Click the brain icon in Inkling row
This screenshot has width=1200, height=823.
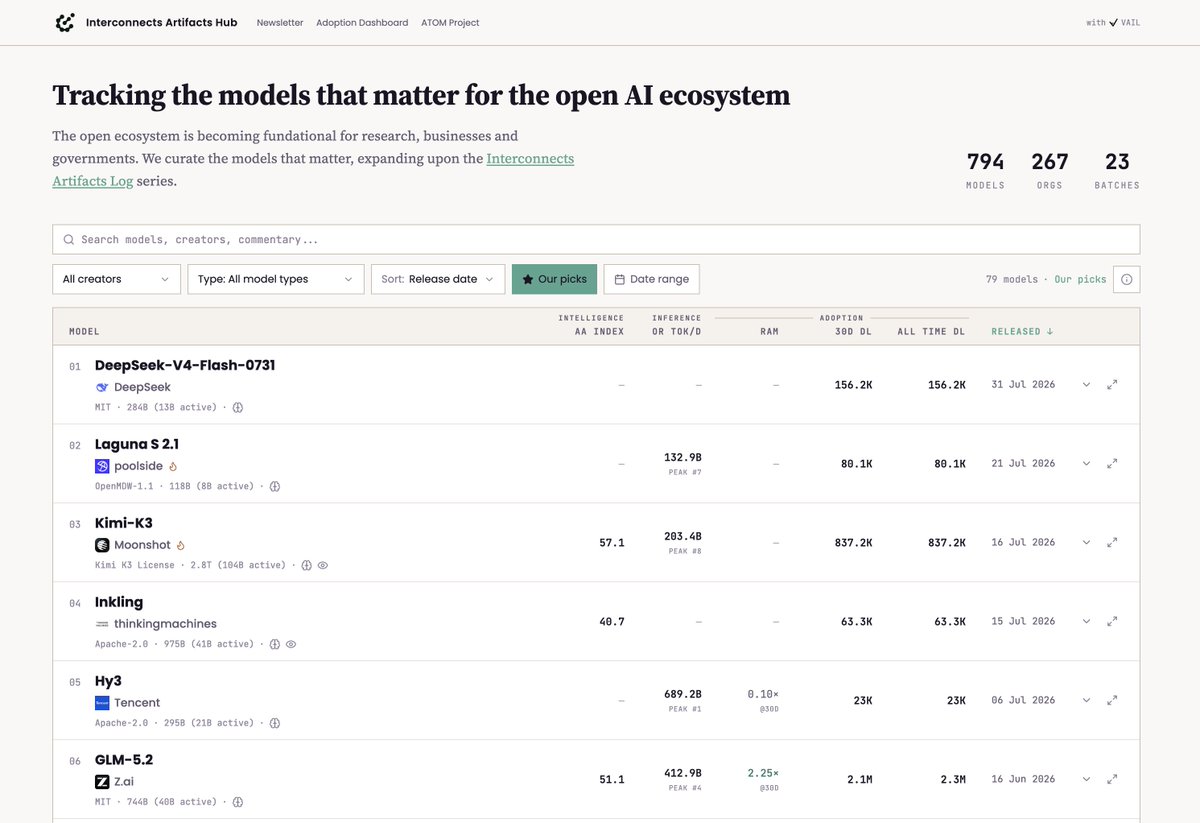click(x=274, y=644)
